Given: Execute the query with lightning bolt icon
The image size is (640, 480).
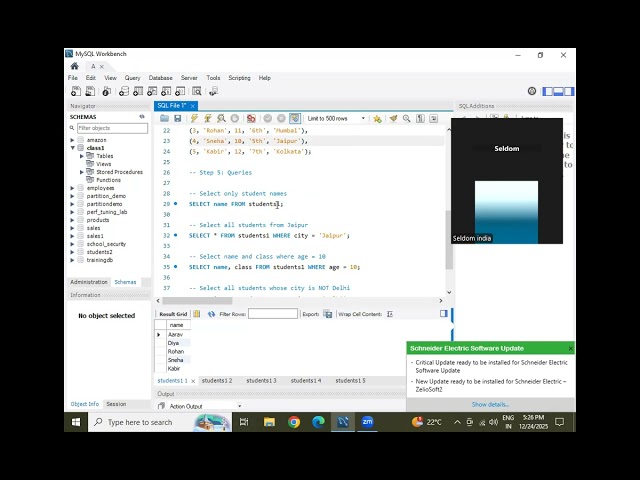Looking at the screenshot, I should (x=194, y=118).
